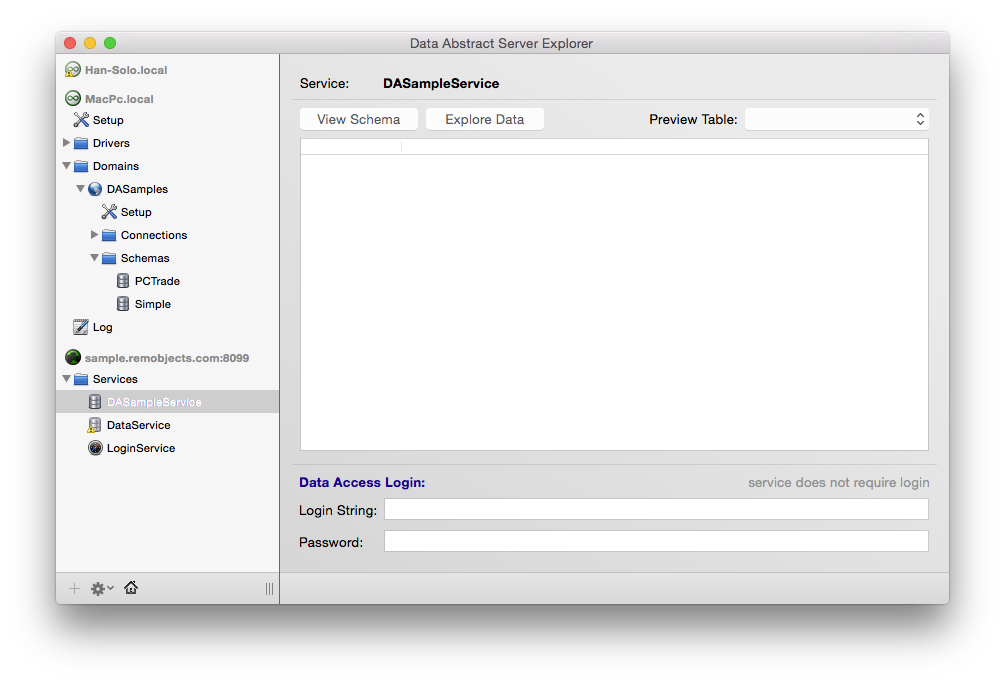
Task: Select the LoginService row
Action: [x=167, y=448]
